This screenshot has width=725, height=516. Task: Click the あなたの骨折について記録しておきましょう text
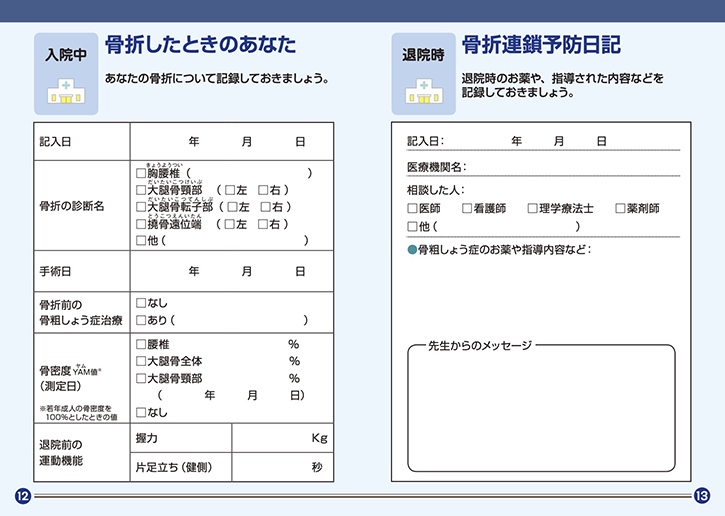click(x=217, y=78)
